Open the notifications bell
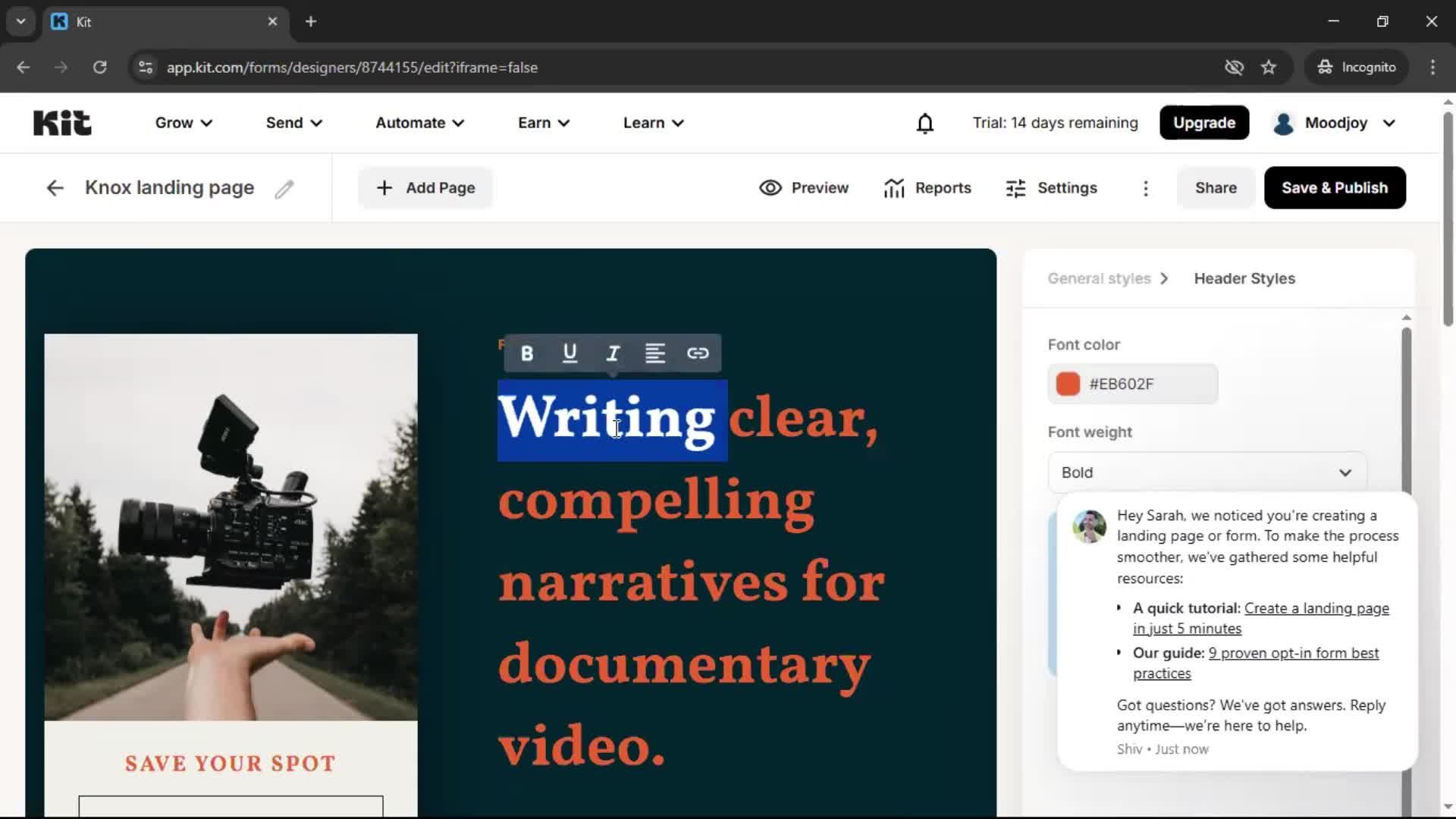Viewport: 1456px width, 819px height. pyautogui.click(x=924, y=123)
